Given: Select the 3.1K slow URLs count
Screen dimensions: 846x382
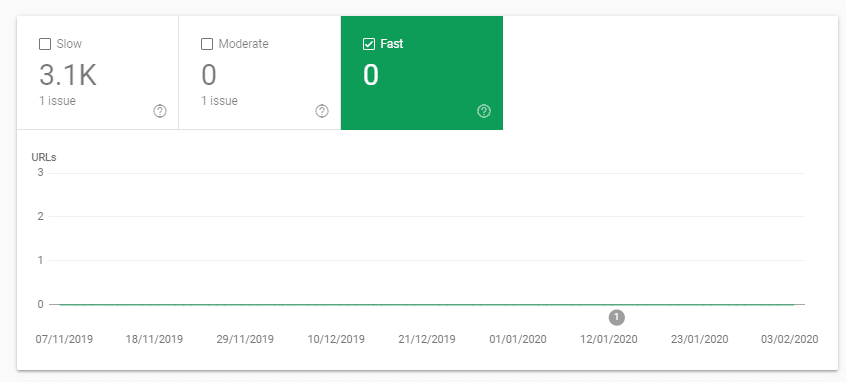Looking at the screenshot, I should (x=68, y=74).
